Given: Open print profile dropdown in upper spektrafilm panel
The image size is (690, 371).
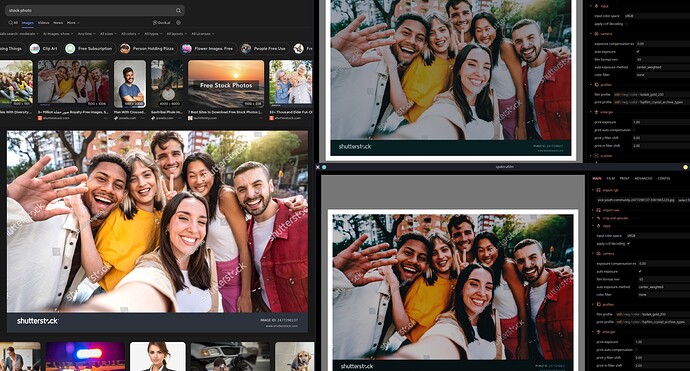Looking at the screenshot, I should point(652,102).
